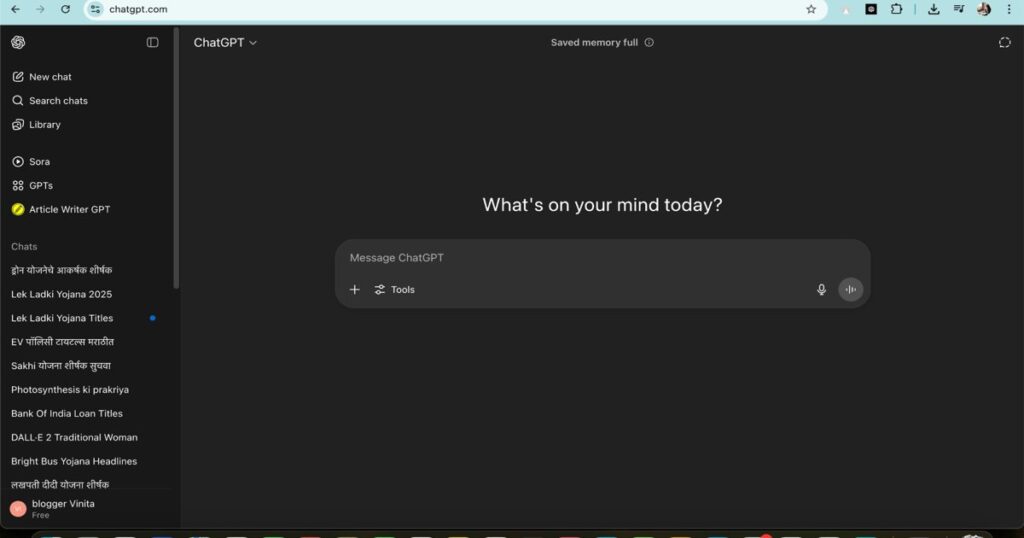Click the blue unread dot on Lek Ladki Yojana Titles
The width and height of the screenshot is (1024, 538).
[153, 318]
